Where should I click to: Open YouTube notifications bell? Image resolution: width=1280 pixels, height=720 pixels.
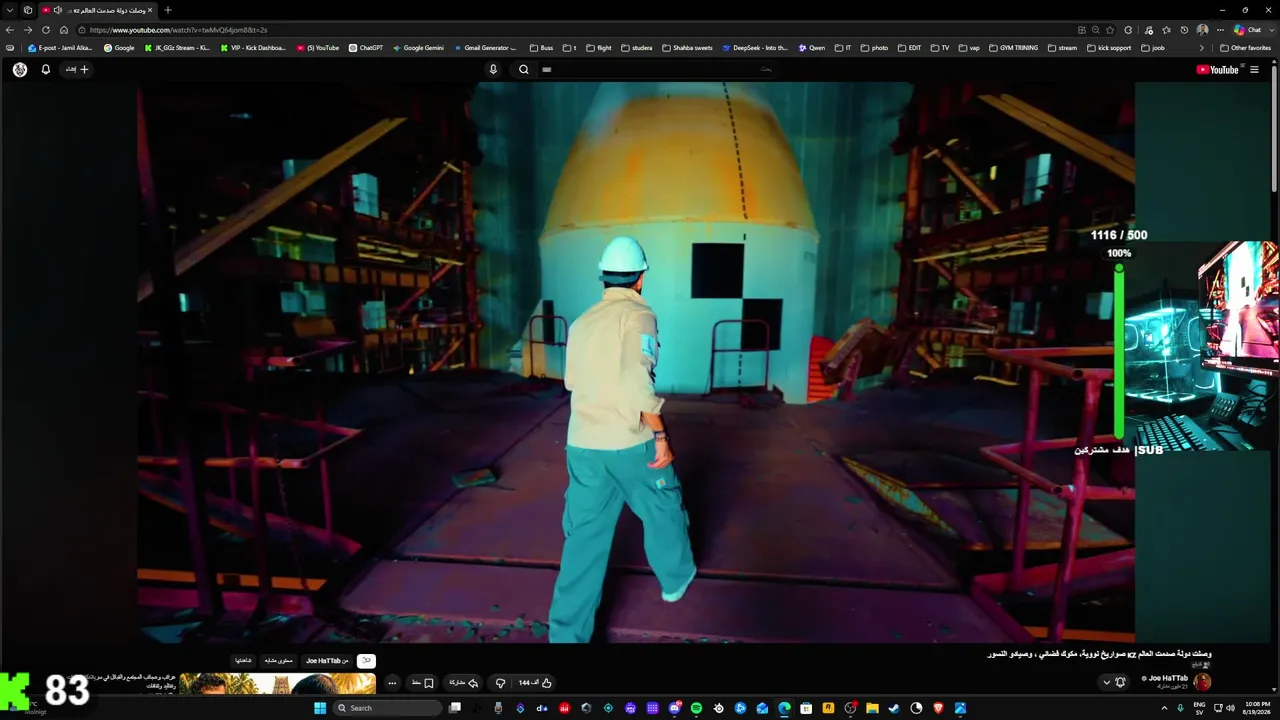point(45,69)
